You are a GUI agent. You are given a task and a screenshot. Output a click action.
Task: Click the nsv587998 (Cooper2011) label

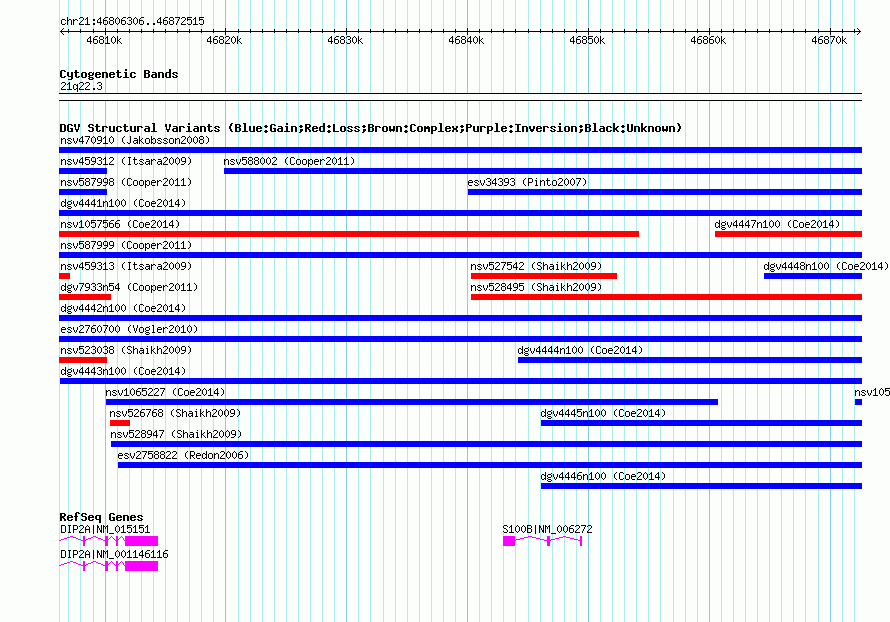[x=126, y=182]
